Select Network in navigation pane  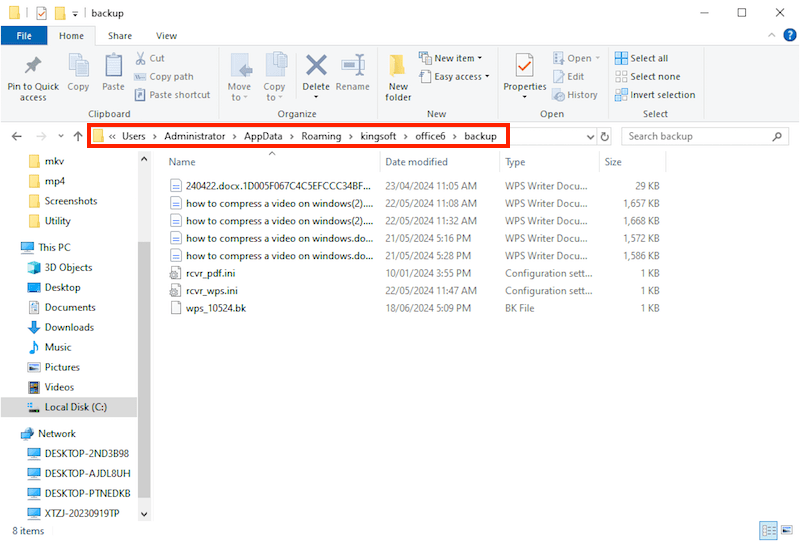pyautogui.click(x=57, y=433)
